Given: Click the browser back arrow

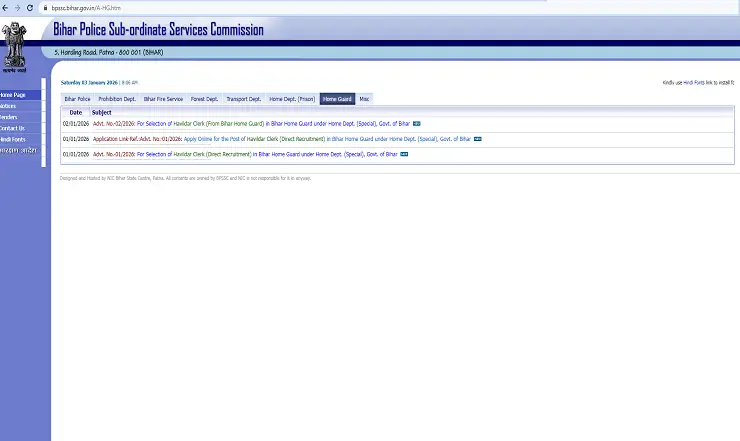Looking at the screenshot, I should click(x=6, y=7).
